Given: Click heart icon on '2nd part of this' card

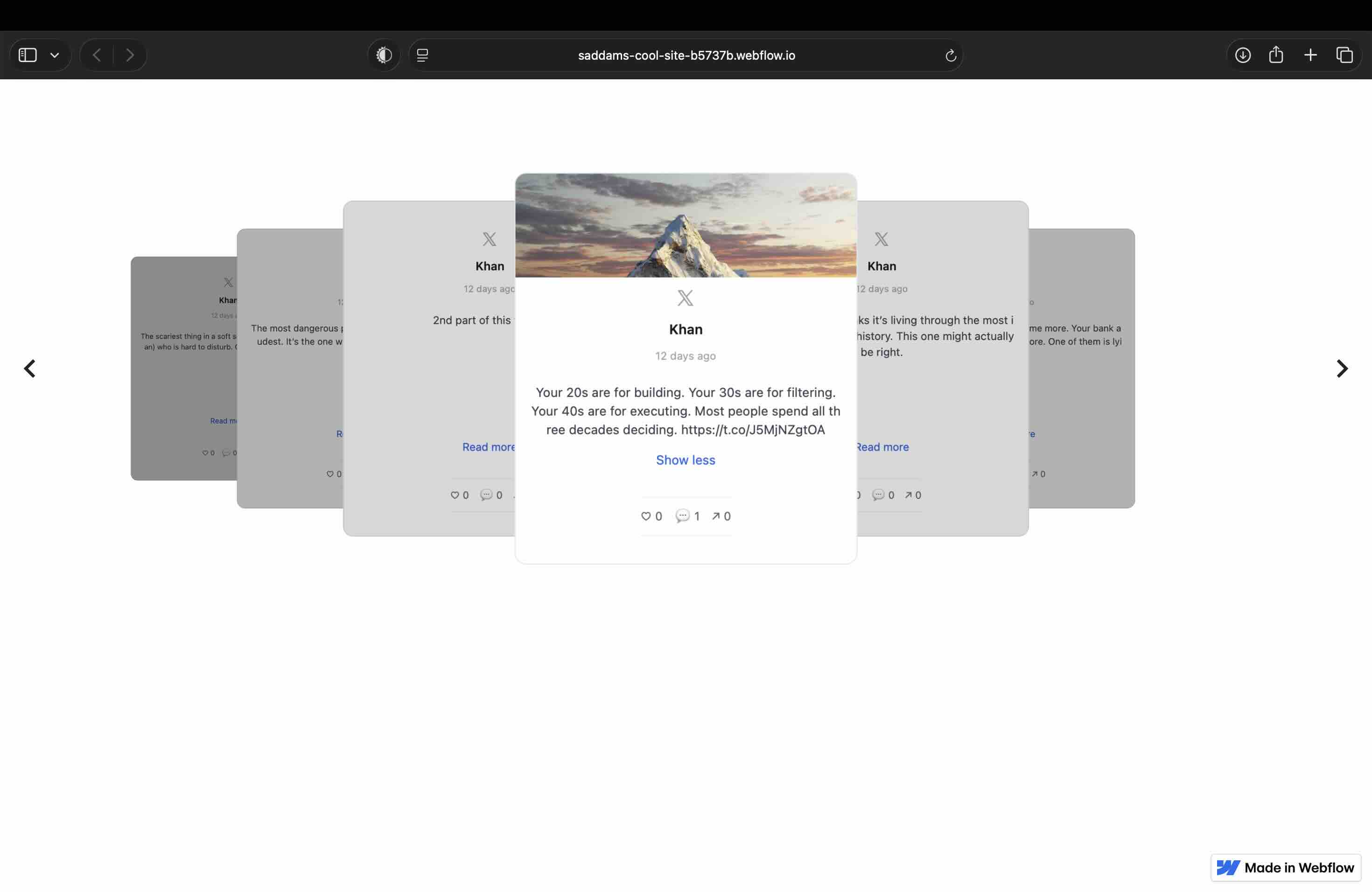Looking at the screenshot, I should tap(455, 495).
